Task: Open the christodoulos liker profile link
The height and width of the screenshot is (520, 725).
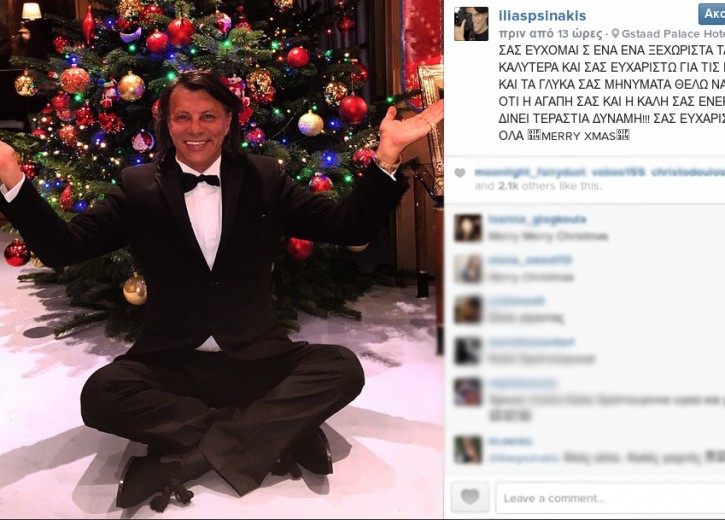Action: [688, 172]
